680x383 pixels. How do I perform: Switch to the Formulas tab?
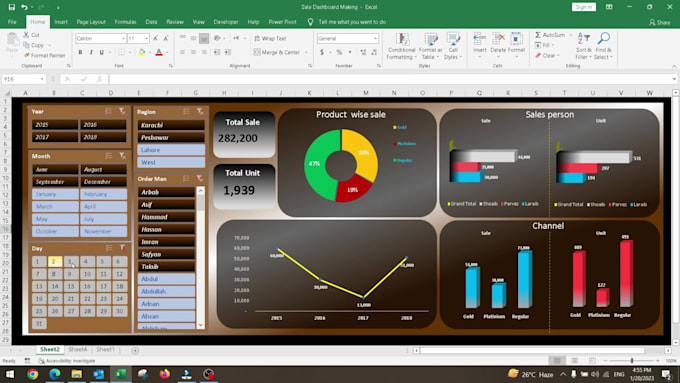(125, 22)
